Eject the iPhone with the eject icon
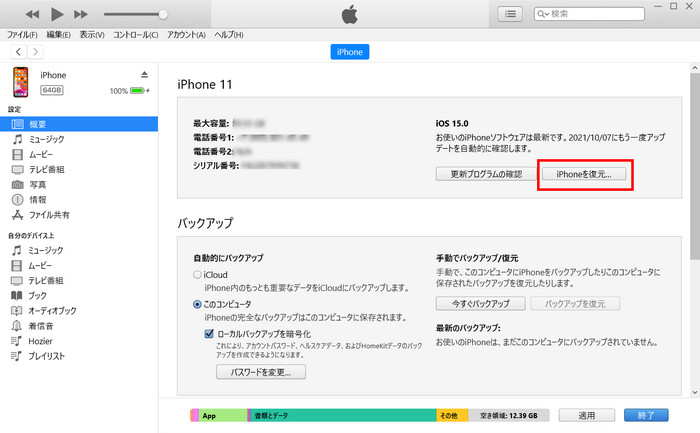 pyautogui.click(x=144, y=74)
